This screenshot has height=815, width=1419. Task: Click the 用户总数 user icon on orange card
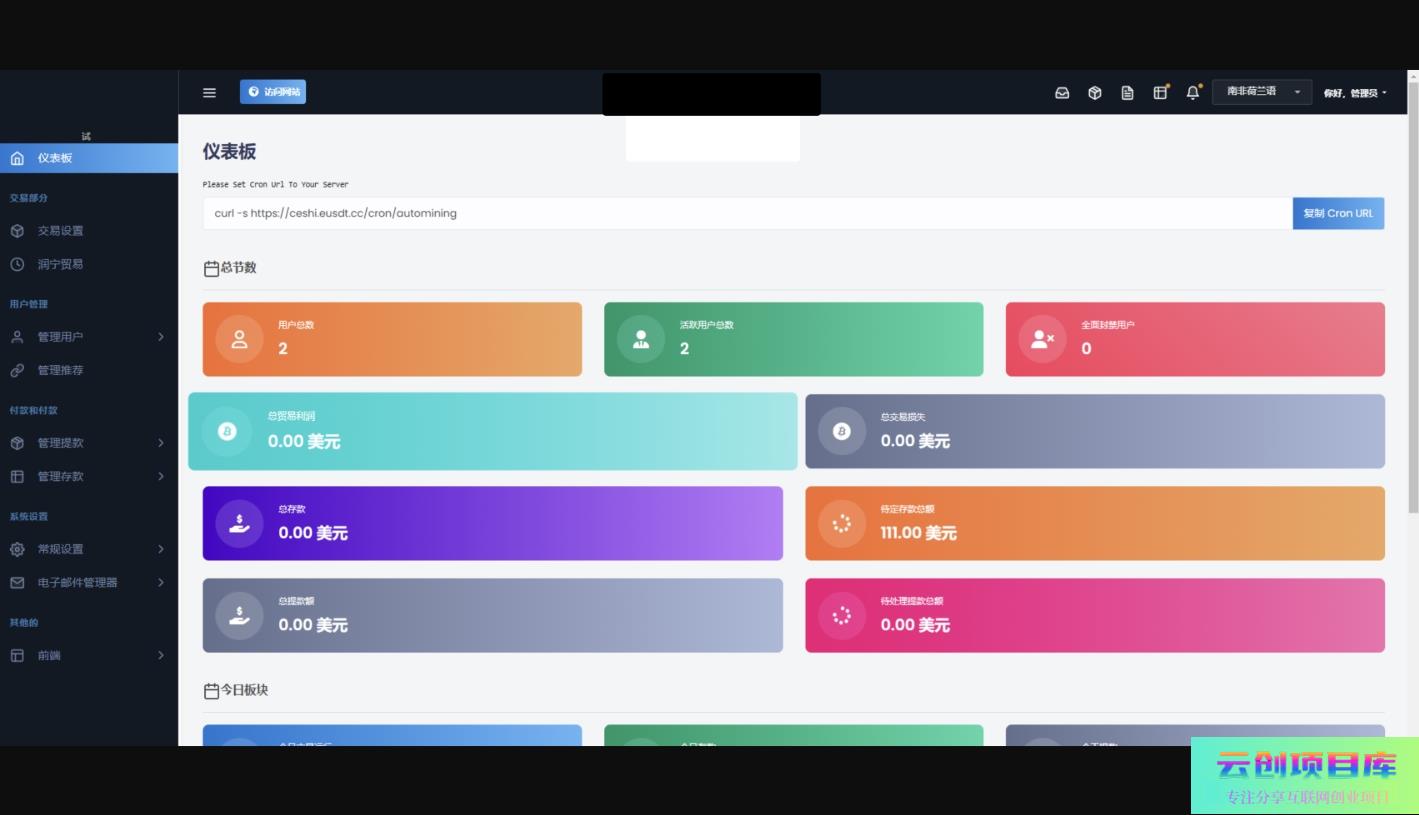[240, 339]
